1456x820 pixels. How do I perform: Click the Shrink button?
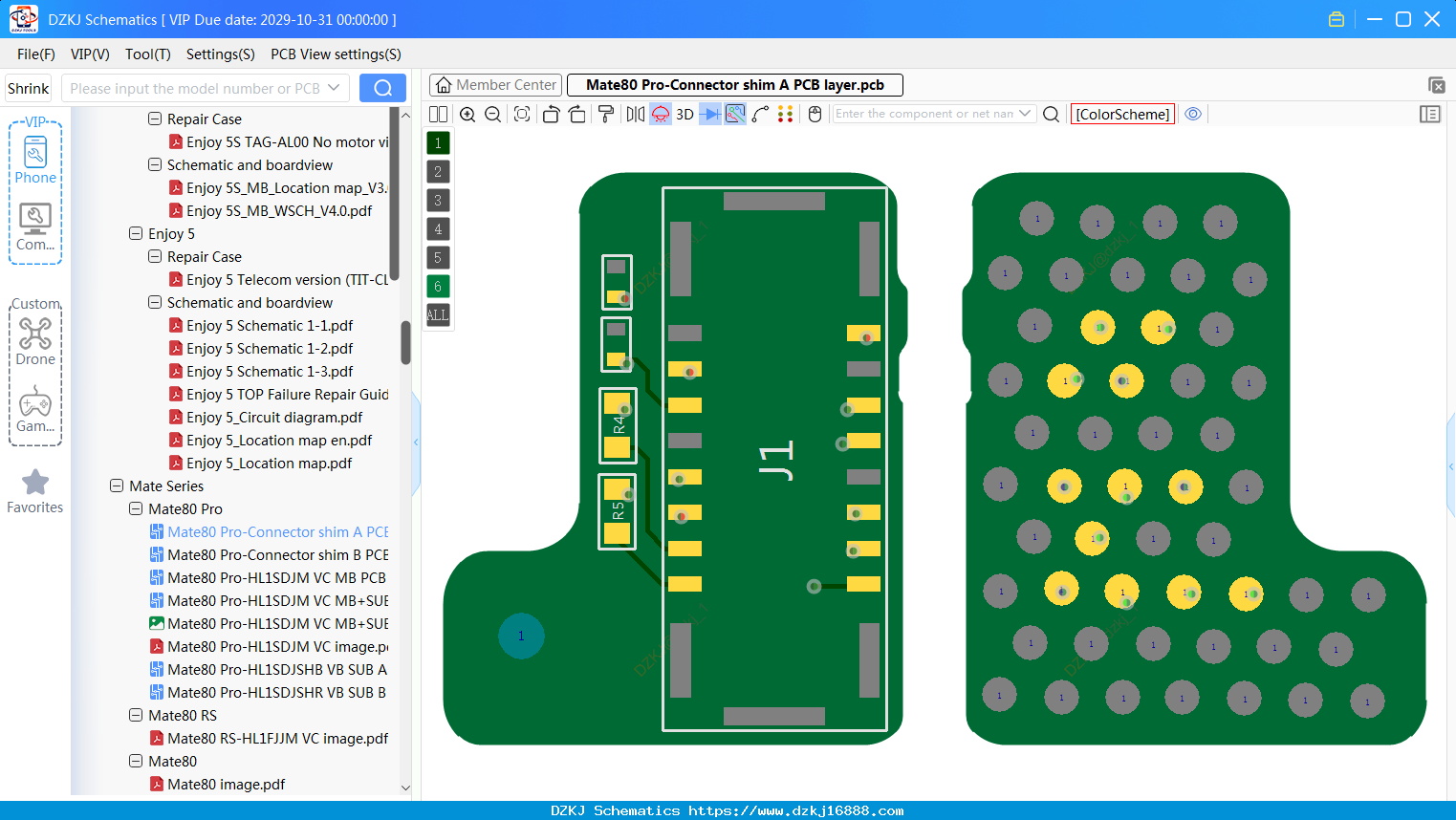pyautogui.click(x=29, y=89)
